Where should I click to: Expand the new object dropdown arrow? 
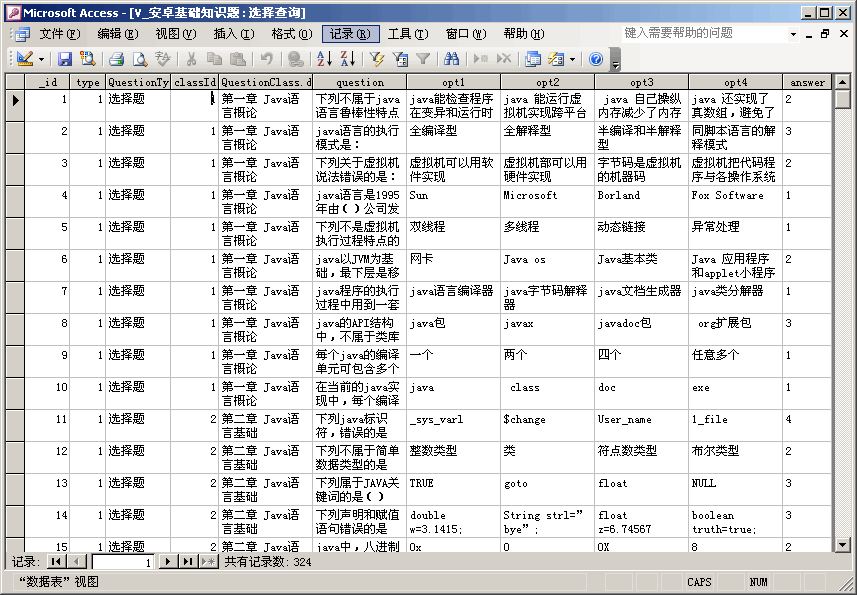pos(572,59)
